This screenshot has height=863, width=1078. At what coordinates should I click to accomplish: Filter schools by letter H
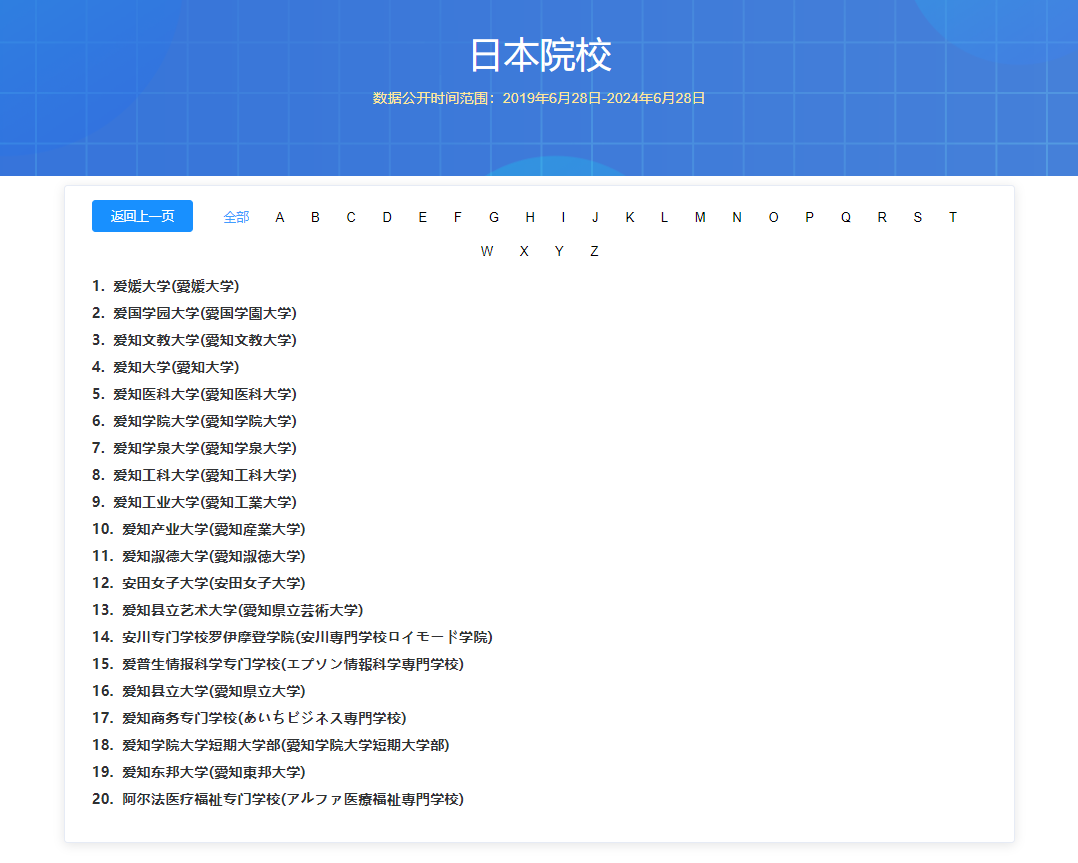(x=530, y=217)
